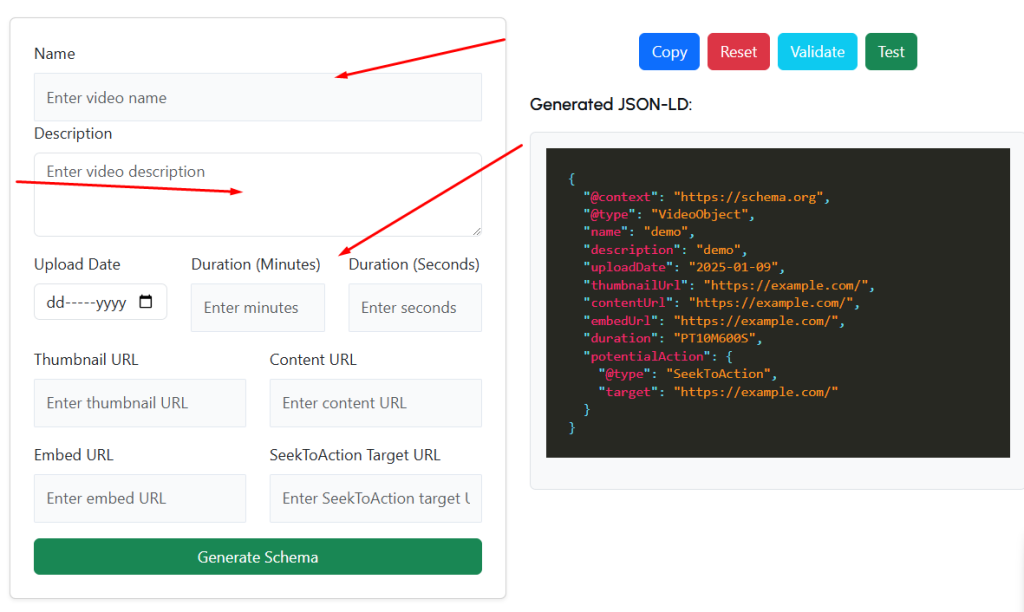Click the Duration Minutes field

(257, 307)
